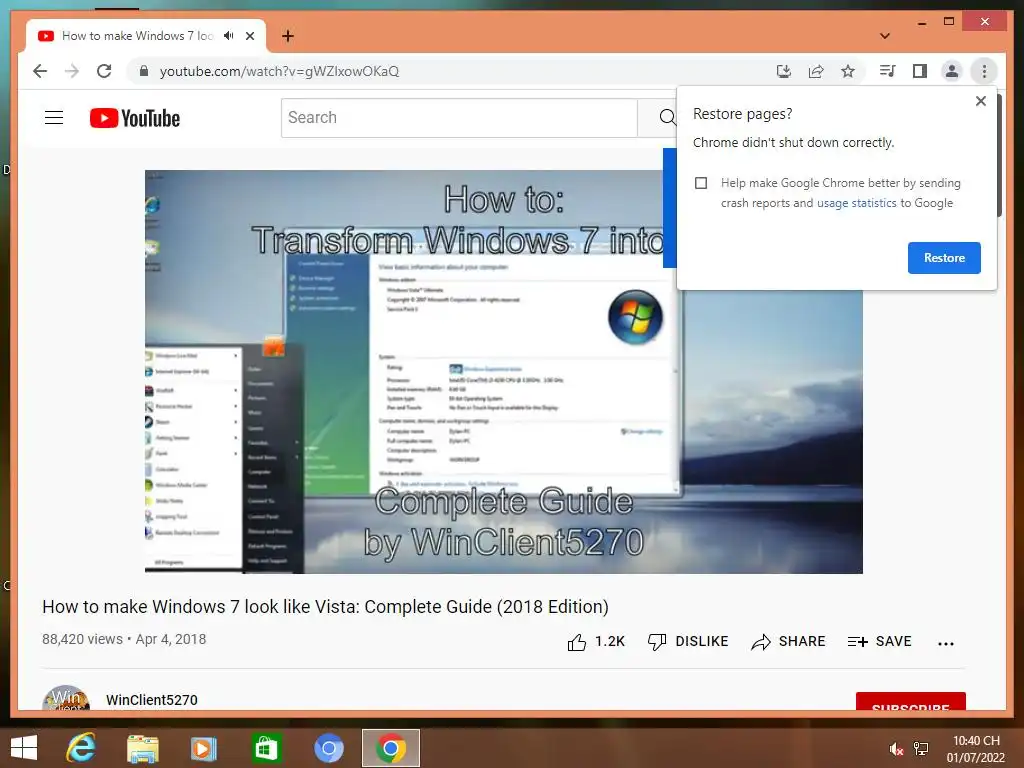Open Chrome three-dot menu
This screenshot has height=768, width=1024.
pyautogui.click(x=984, y=71)
